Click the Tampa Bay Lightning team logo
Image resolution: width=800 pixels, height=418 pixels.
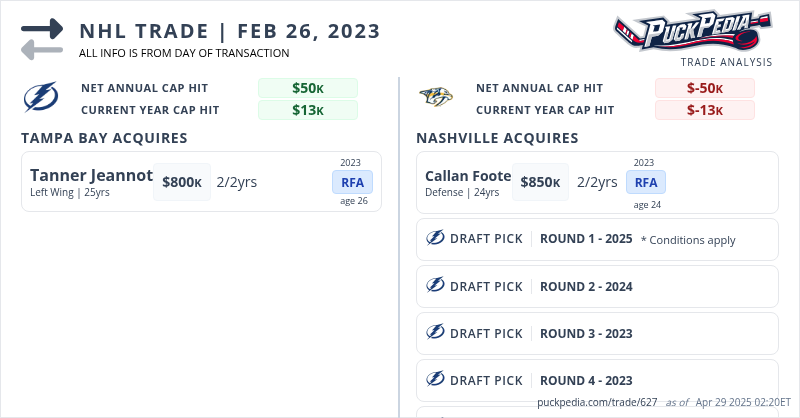tap(41, 98)
